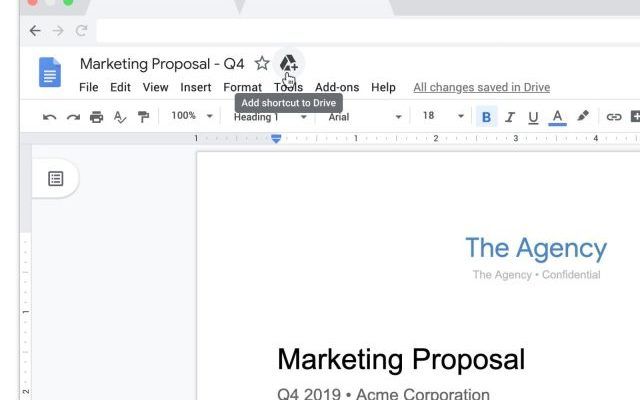Select the paint format roller icon
This screenshot has width=640, height=400.
click(143, 117)
